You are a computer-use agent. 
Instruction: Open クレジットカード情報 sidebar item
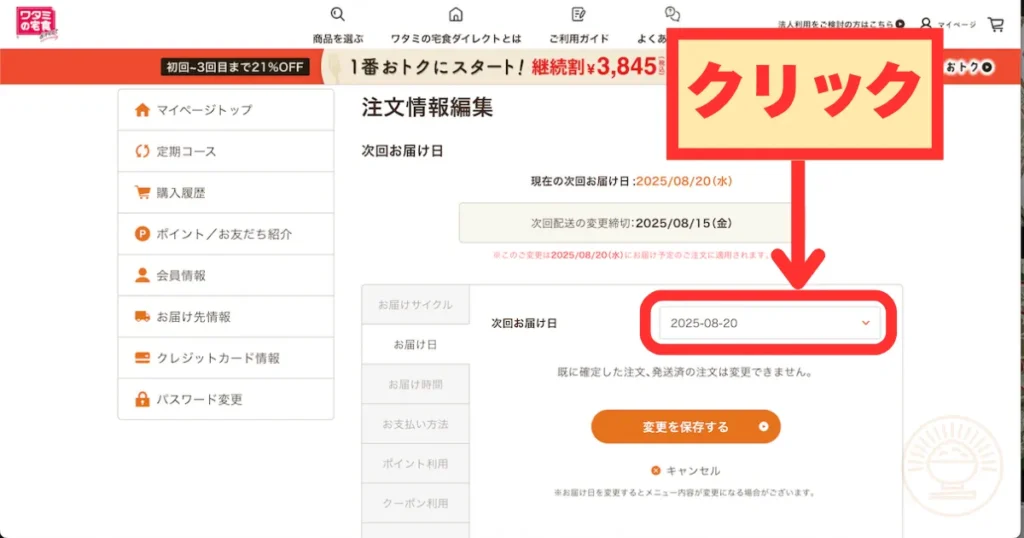click(226, 358)
